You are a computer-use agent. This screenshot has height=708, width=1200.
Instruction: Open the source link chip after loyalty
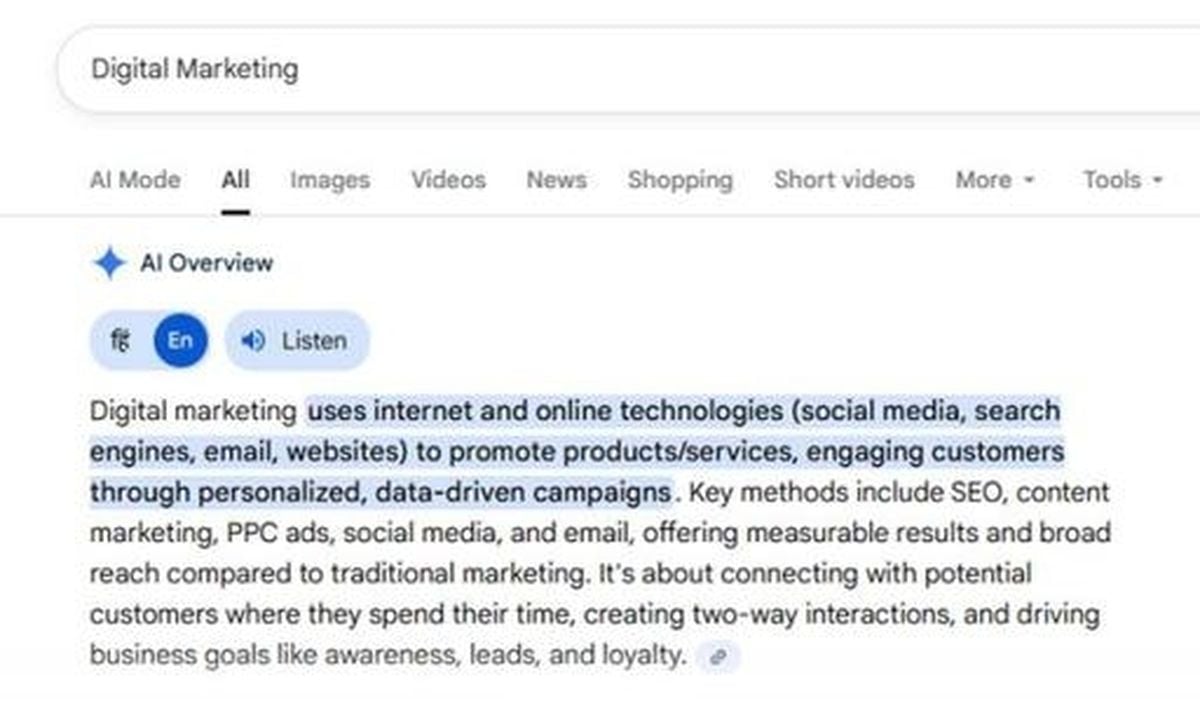(x=720, y=657)
